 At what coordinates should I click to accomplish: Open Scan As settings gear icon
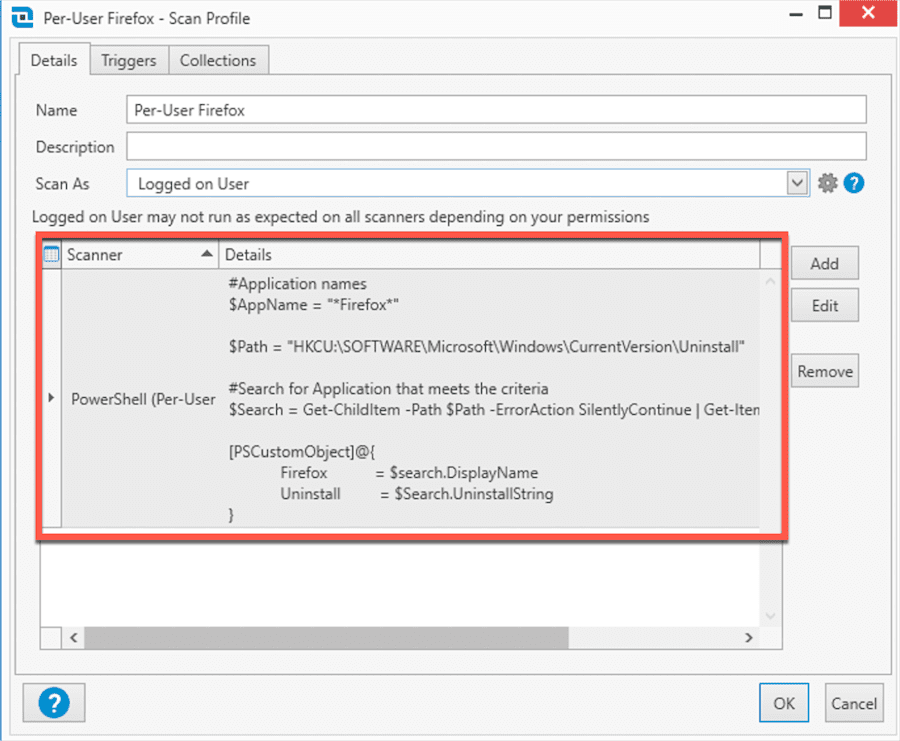pos(827,183)
